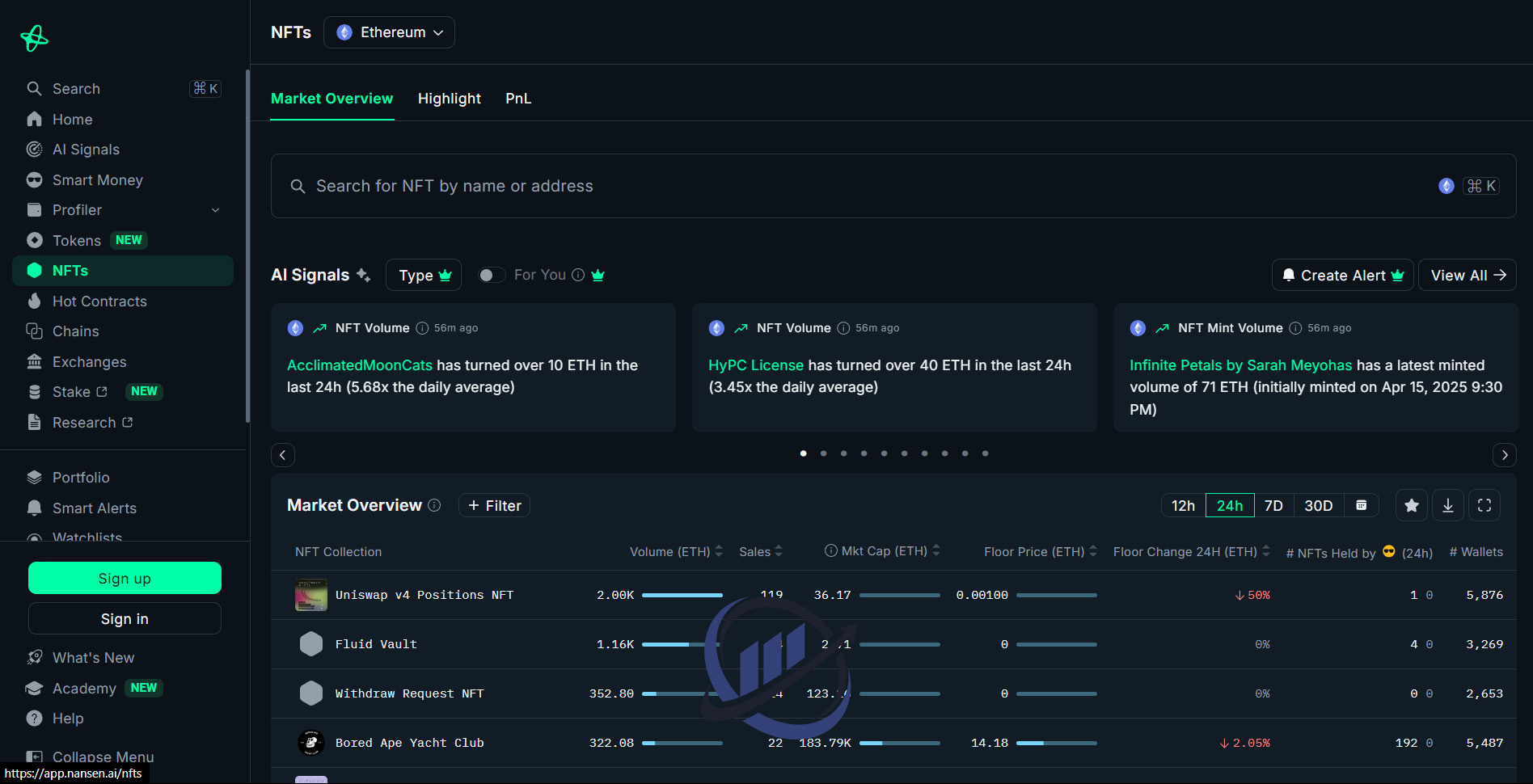Open custom date calendar icon
This screenshot has height=784, width=1533.
(x=1362, y=505)
